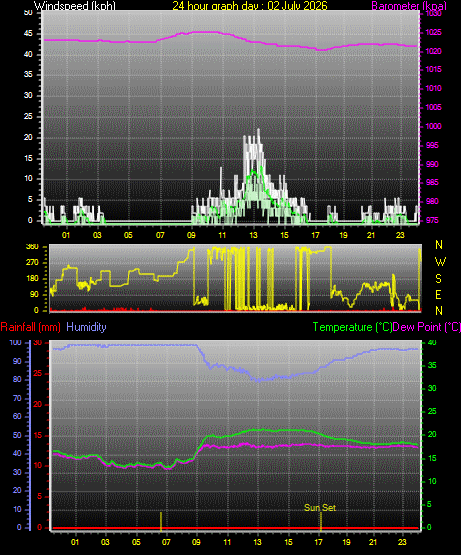The width and height of the screenshot is (461, 555).
Task: Click hour "21" under the temperature chart
Action: (x=373, y=542)
